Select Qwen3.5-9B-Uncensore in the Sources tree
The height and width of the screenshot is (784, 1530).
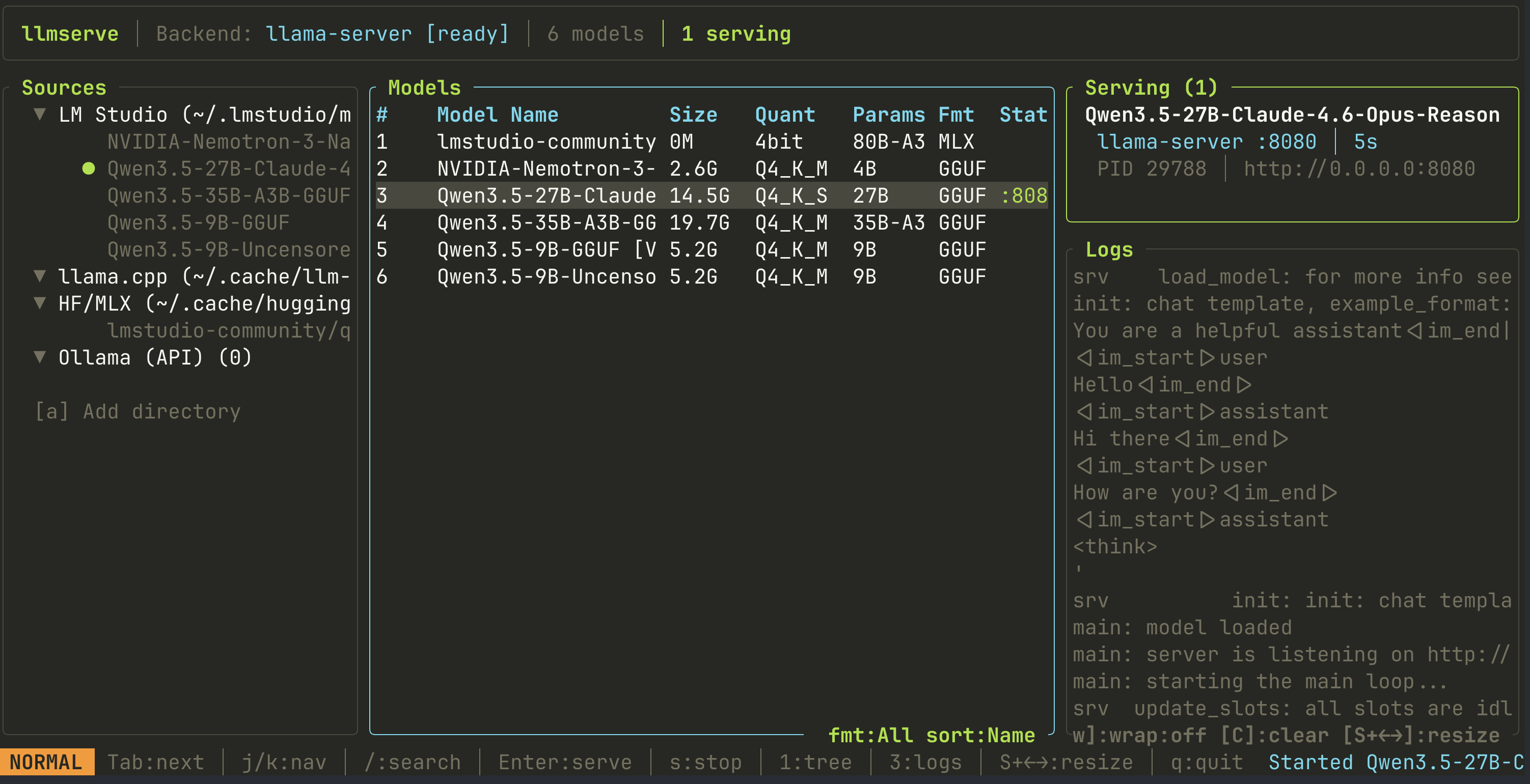[x=229, y=249]
